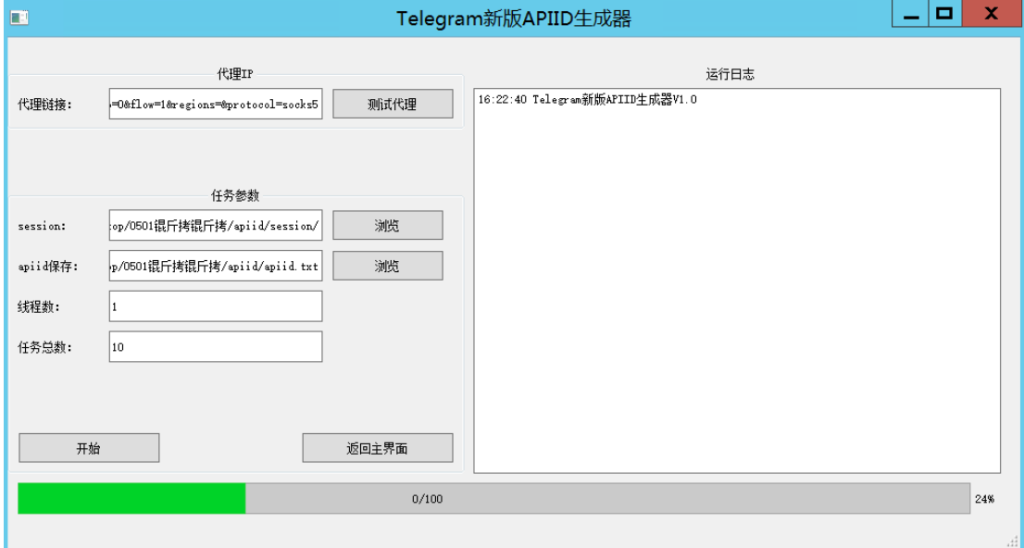The width and height of the screenshot is (1024, 548).
Task: Click the application icon in title bar
Action: click(19, 18)
